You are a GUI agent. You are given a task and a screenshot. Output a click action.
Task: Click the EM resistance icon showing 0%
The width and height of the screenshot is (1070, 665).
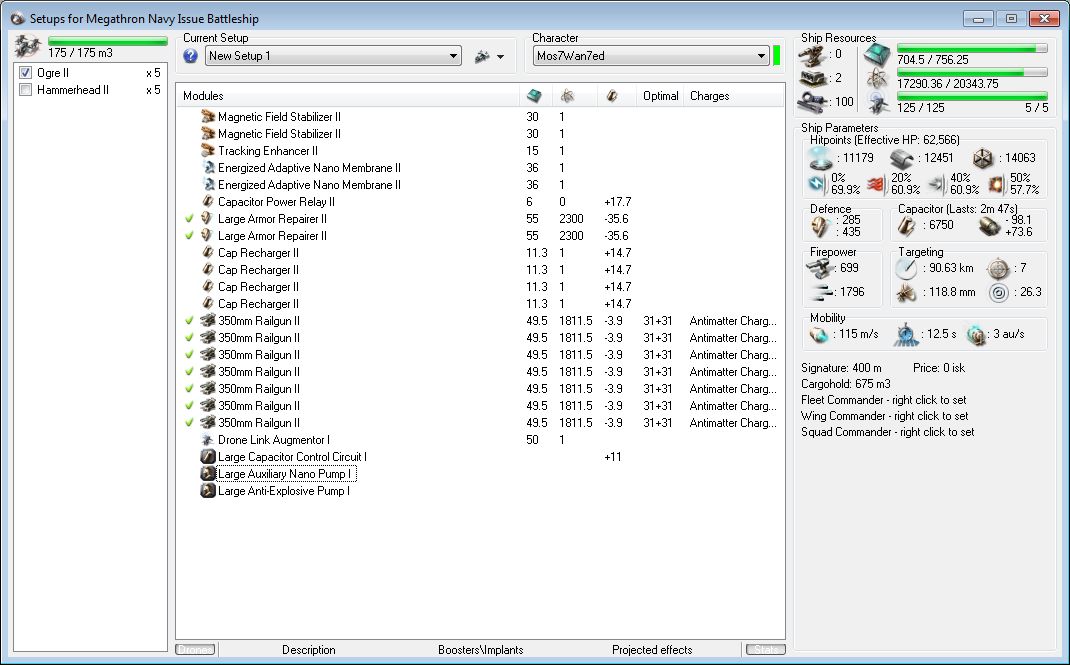point(816,183)
